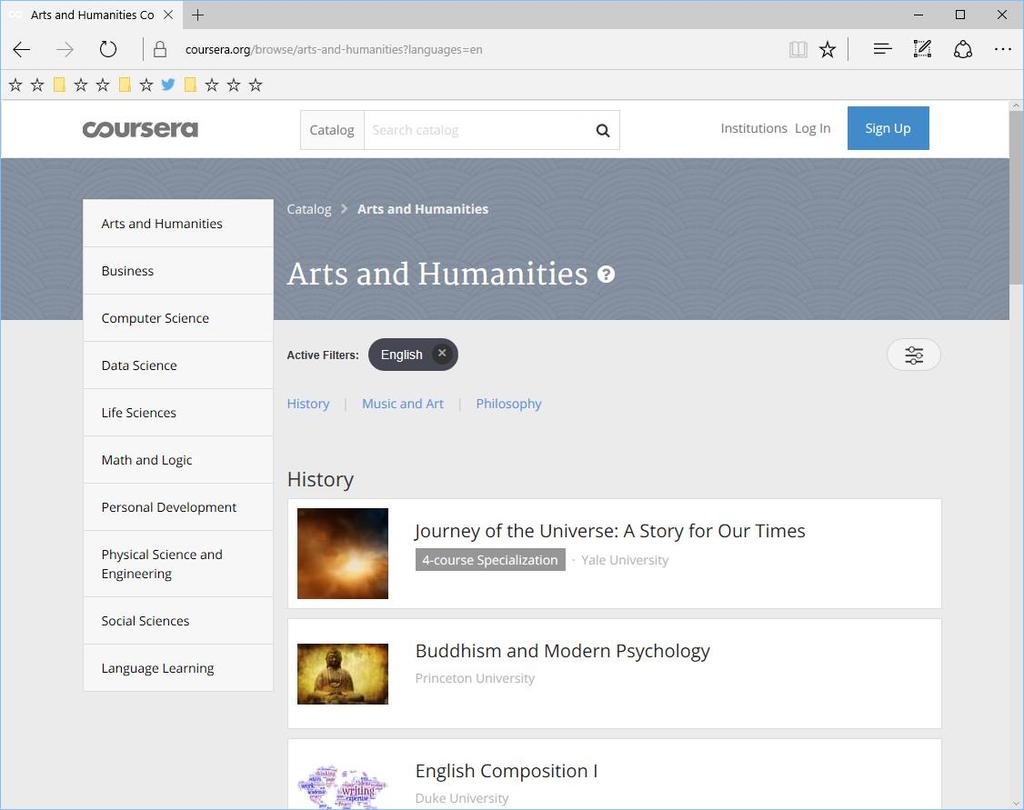Open Personal Development category
1024x810 pixels.
point(178,507)
